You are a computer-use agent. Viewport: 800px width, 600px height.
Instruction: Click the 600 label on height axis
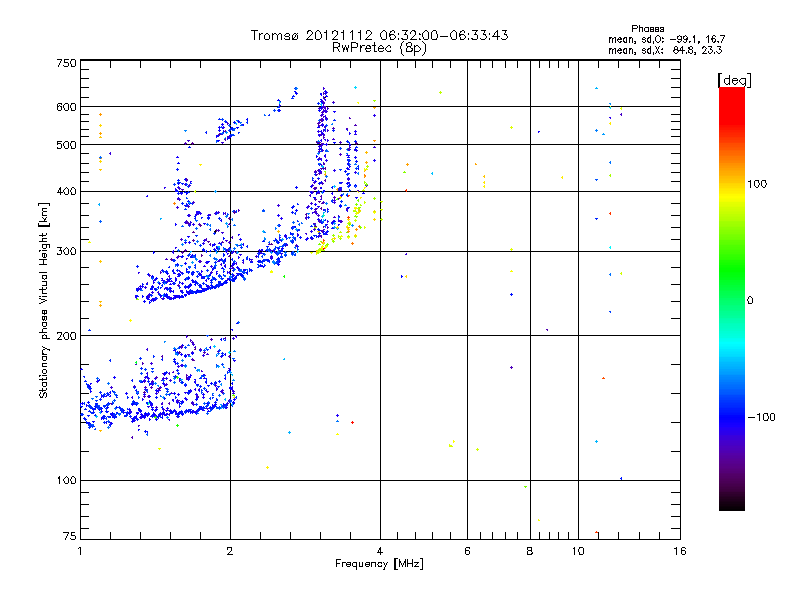pos(66,107)
